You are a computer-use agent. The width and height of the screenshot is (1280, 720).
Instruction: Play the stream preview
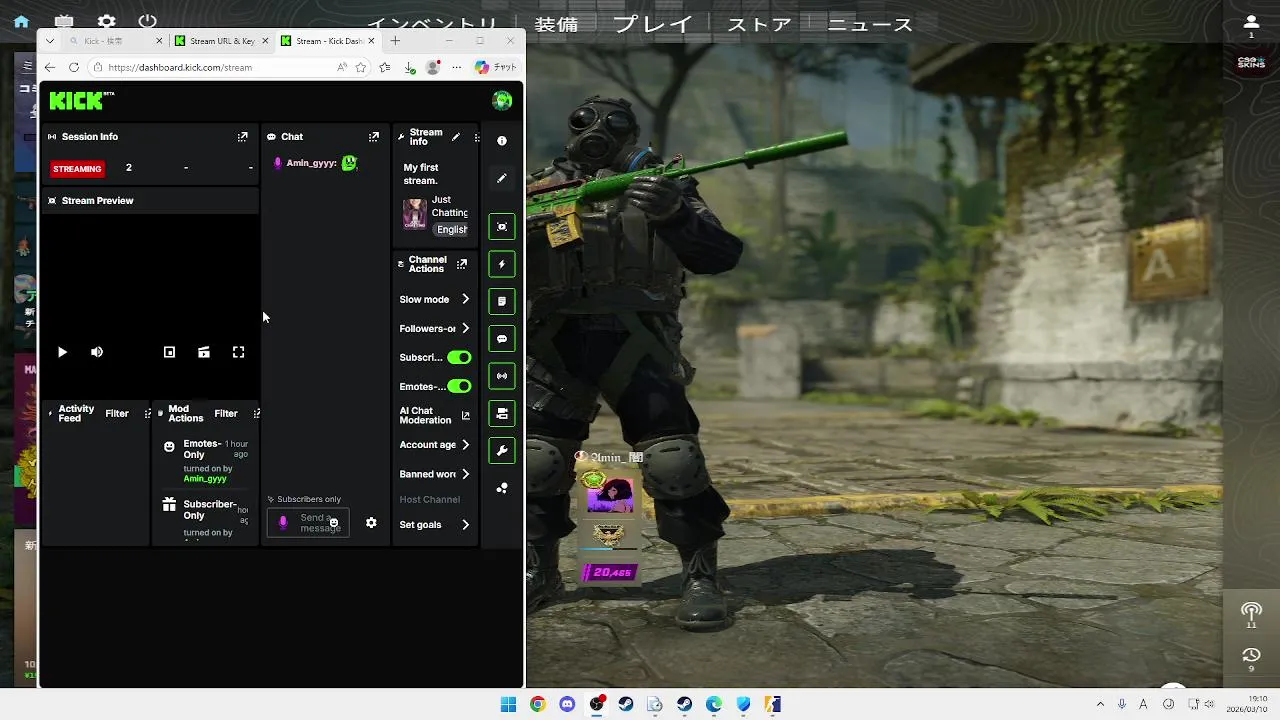point(62,352)
